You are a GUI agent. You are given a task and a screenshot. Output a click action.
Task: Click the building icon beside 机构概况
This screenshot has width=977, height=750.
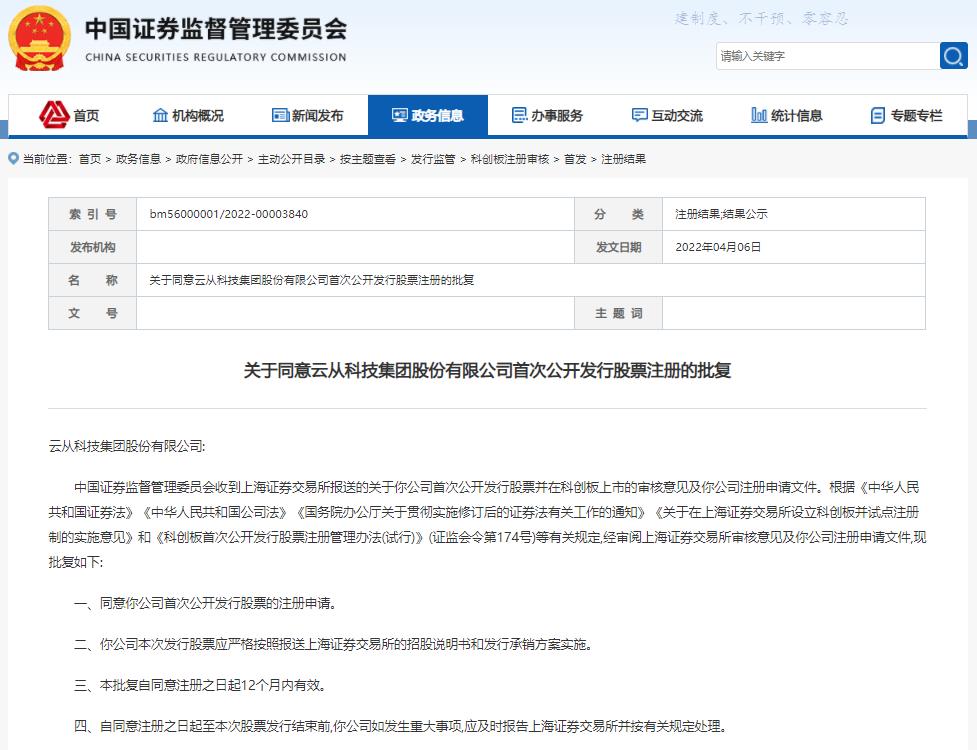click(x=160, y=115)
